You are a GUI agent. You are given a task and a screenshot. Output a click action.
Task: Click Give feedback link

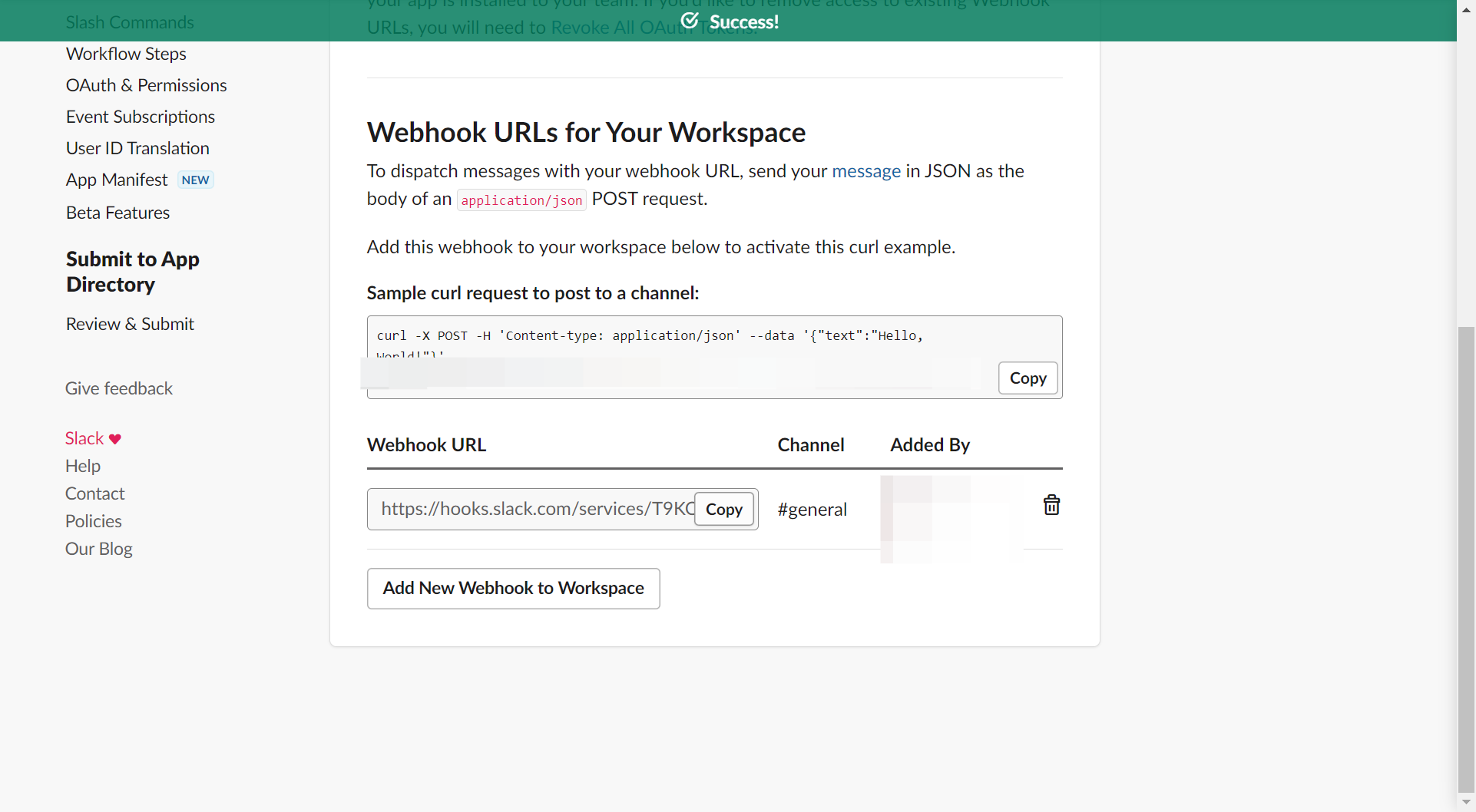(x=119, y=388)
